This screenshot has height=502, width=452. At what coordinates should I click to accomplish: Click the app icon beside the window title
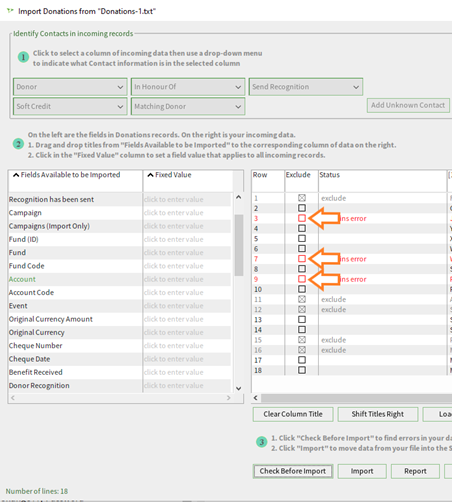(10, 11)
